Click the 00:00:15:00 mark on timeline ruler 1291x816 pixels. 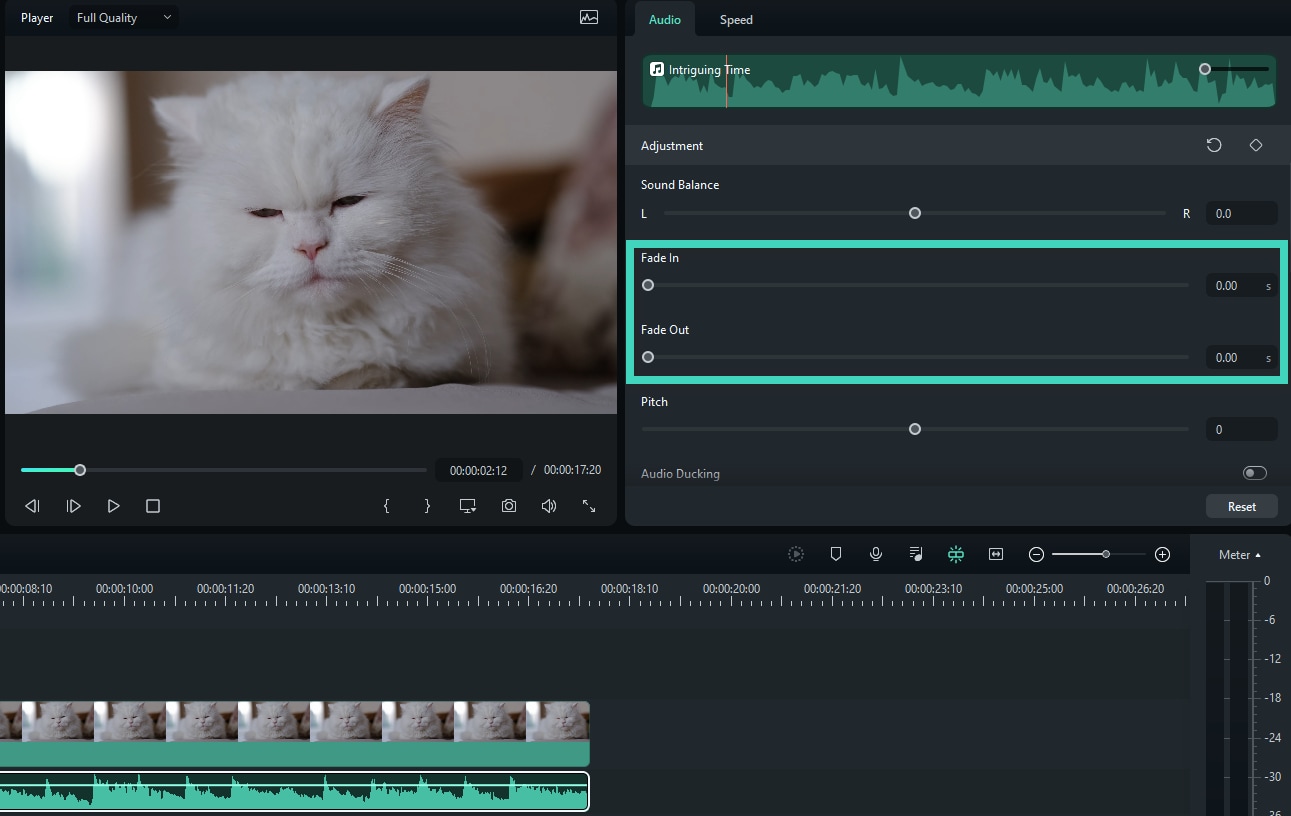tap(427, 589)
